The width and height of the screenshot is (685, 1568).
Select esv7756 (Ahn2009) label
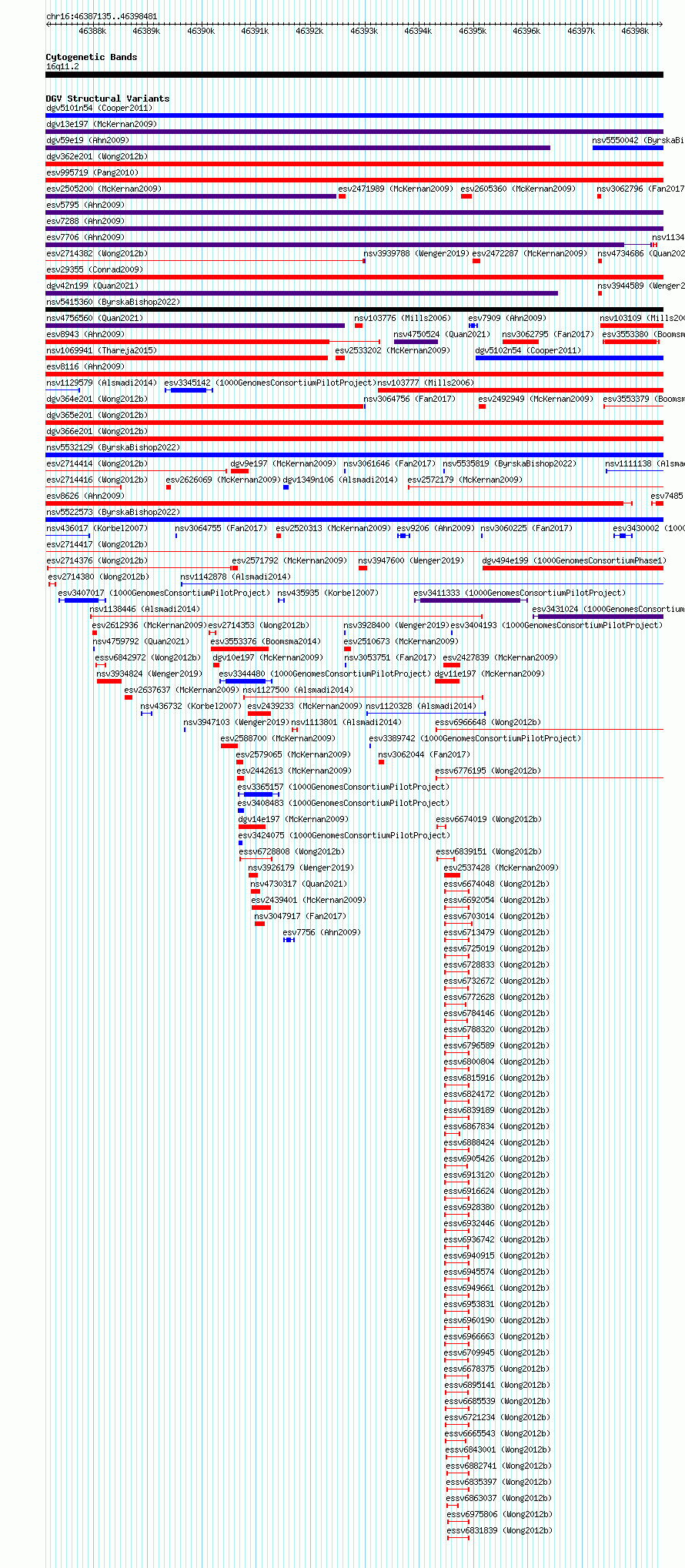[322, 933]
